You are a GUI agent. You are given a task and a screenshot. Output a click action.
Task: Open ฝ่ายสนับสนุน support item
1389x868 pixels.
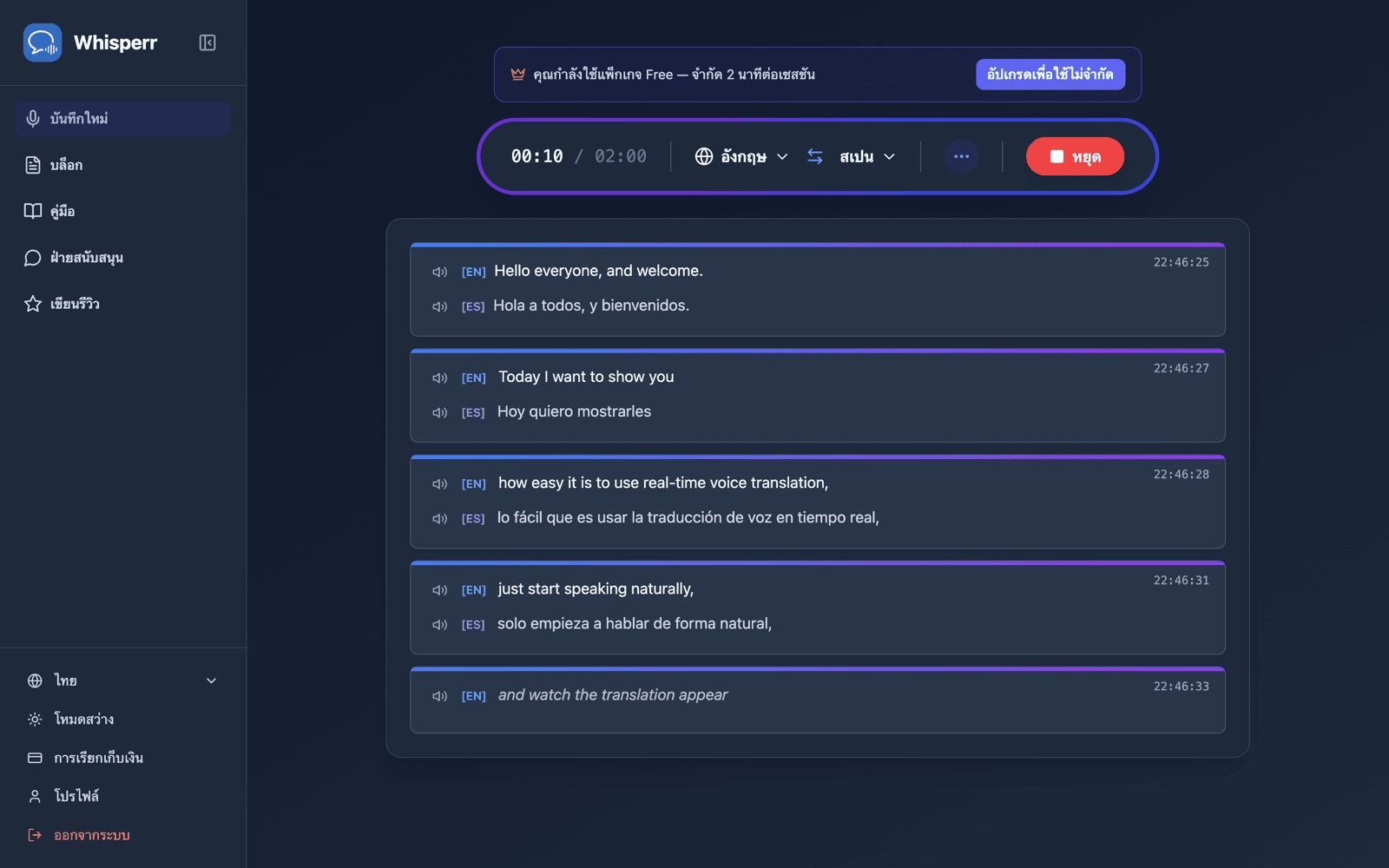click(x=122, y=258)
